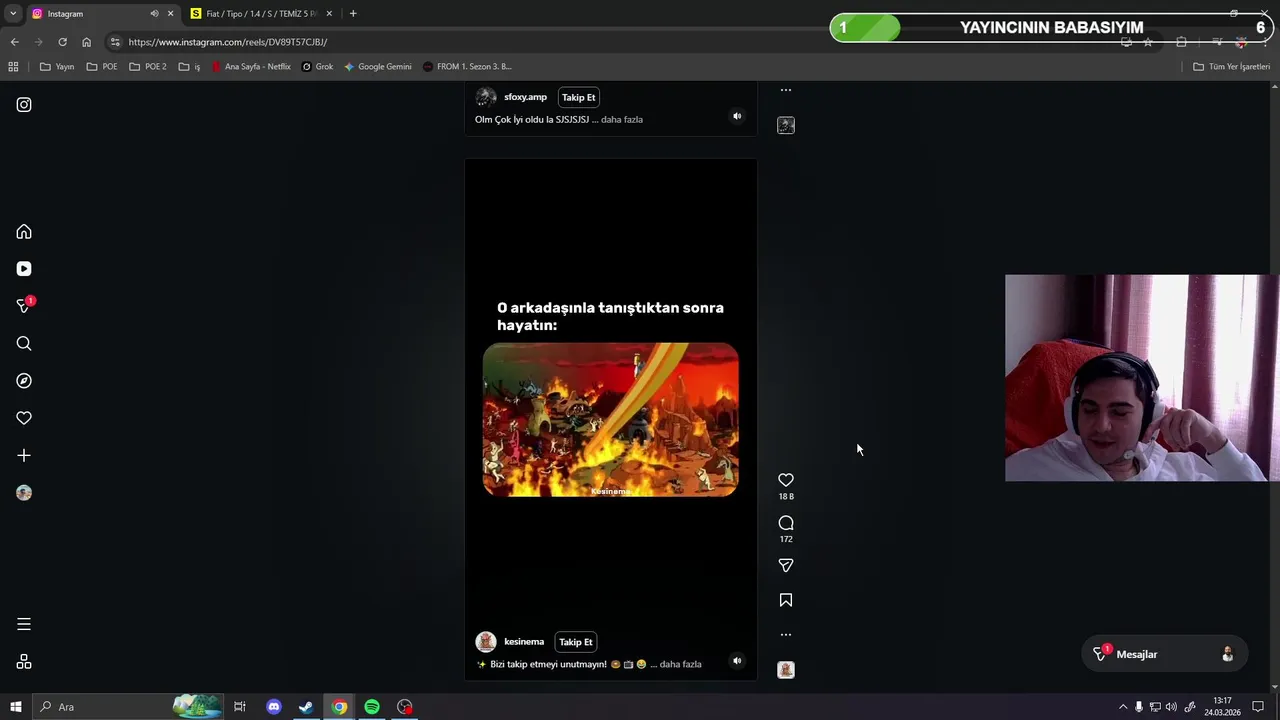
Task: Mute the kesinema reel sound
Action: (x=737, y=660)
